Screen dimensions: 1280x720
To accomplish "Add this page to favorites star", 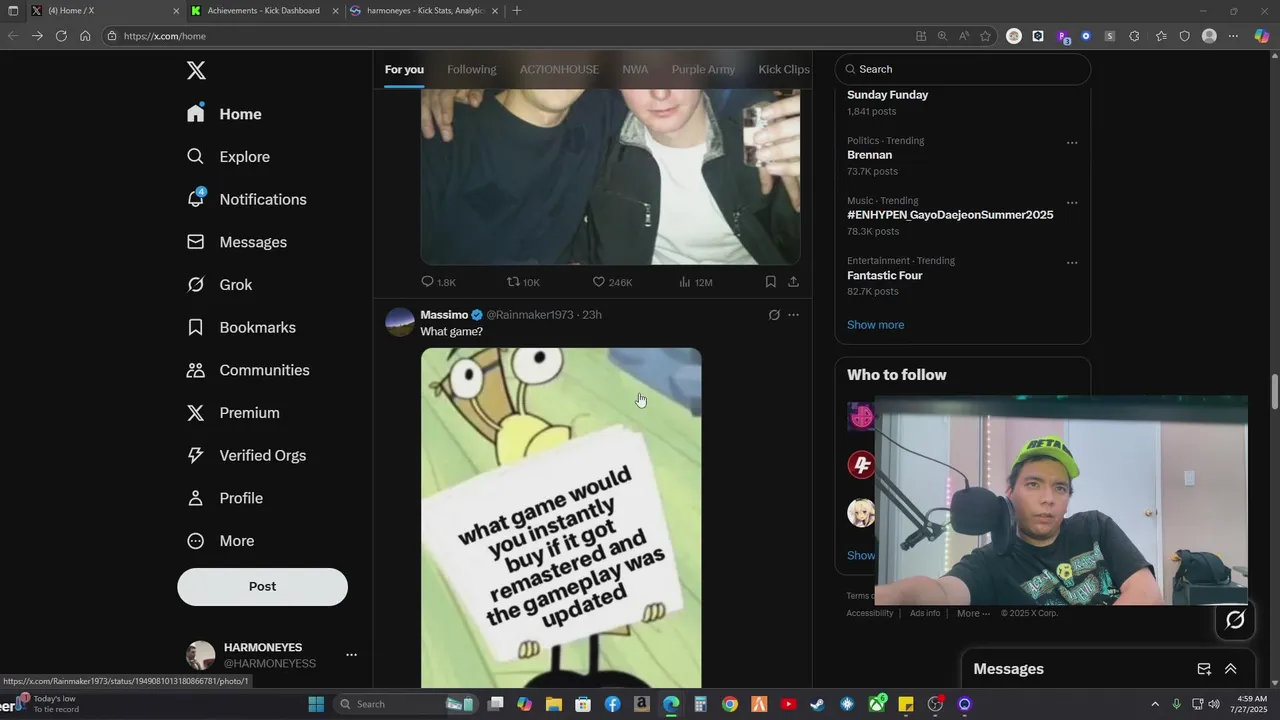I will click(985, 36).
